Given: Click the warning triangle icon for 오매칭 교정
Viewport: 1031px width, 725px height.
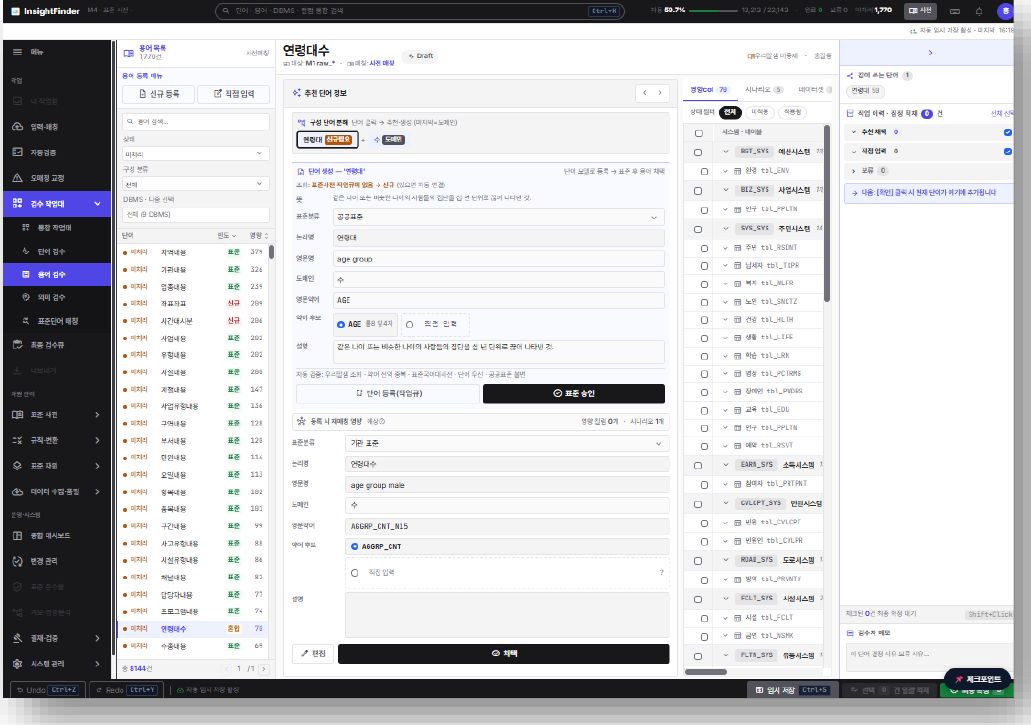Looking at the screenshot, I should [18, 177].
